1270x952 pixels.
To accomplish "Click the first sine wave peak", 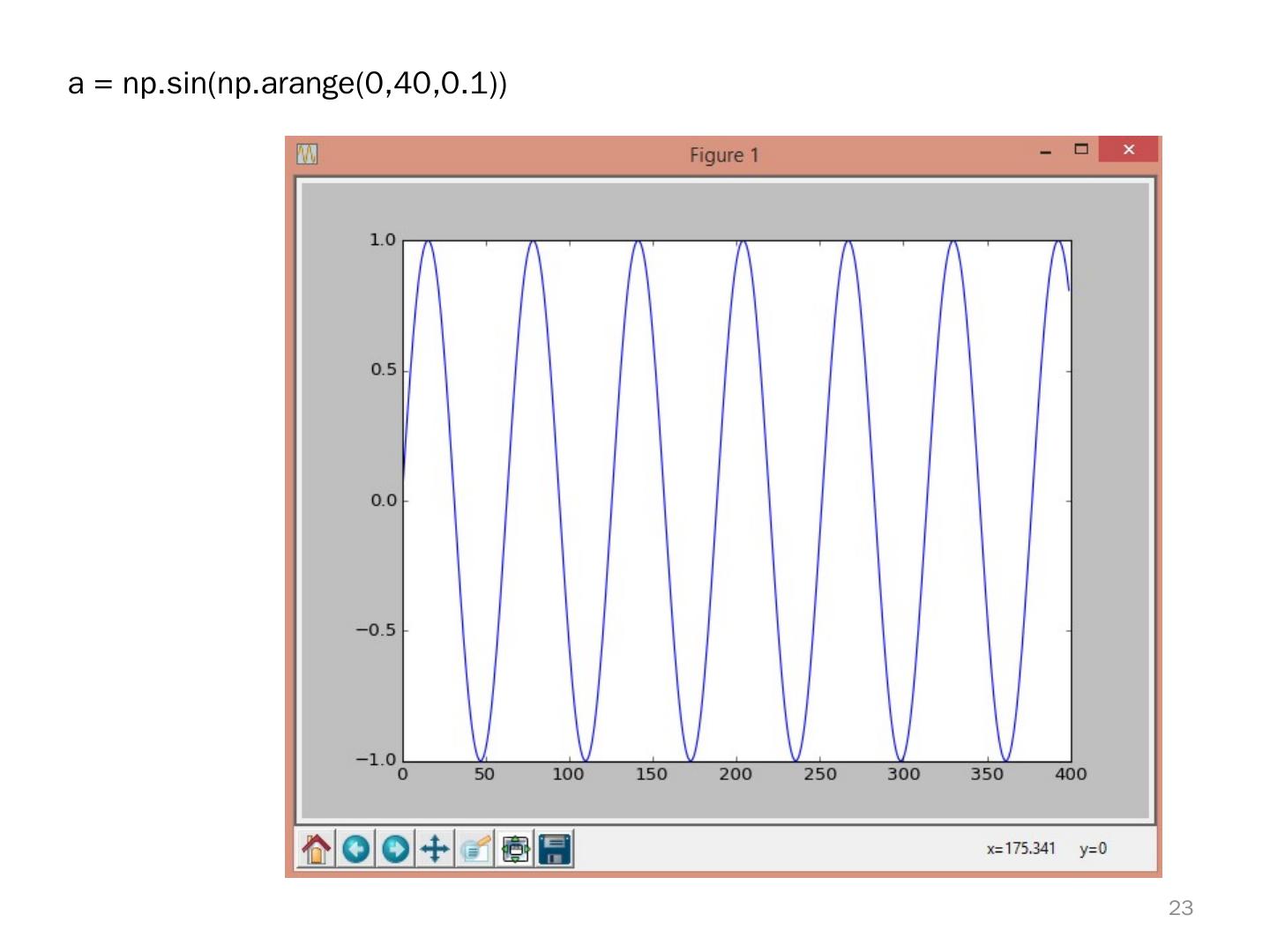I will coord(429,242).
